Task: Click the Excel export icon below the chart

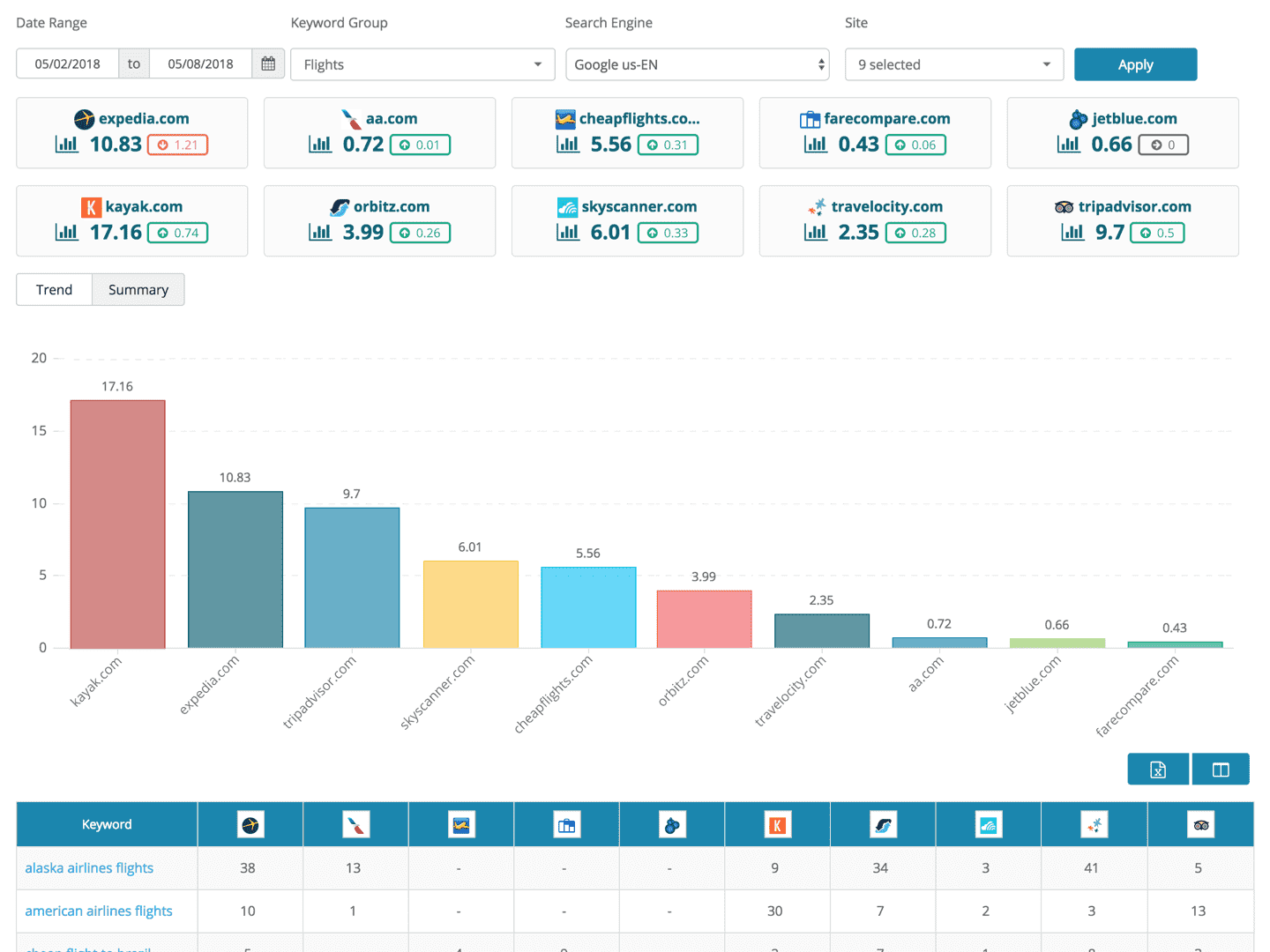Action: coord(1157,768)
